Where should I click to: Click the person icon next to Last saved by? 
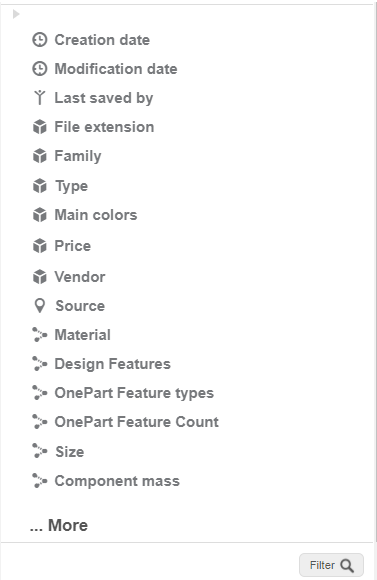click(x=40, y=98)
